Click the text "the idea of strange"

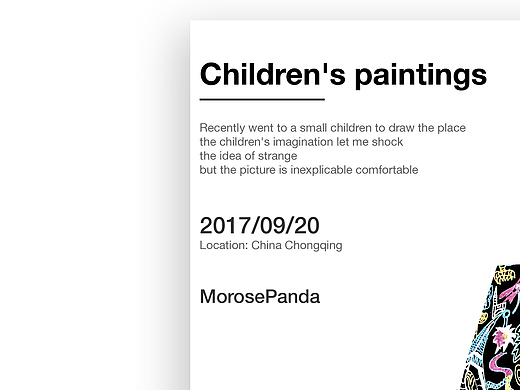click(x=248, y=156)
